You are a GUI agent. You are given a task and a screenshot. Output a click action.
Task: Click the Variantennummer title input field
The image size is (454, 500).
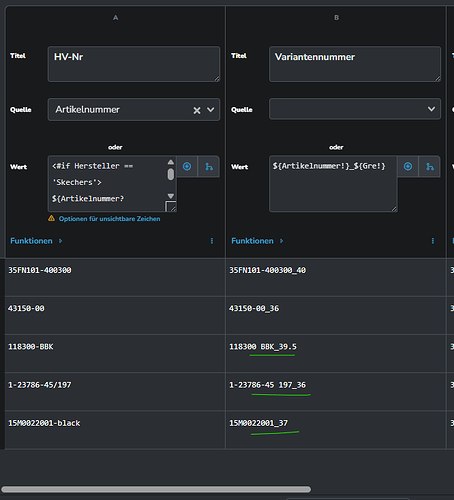[355, 64]
